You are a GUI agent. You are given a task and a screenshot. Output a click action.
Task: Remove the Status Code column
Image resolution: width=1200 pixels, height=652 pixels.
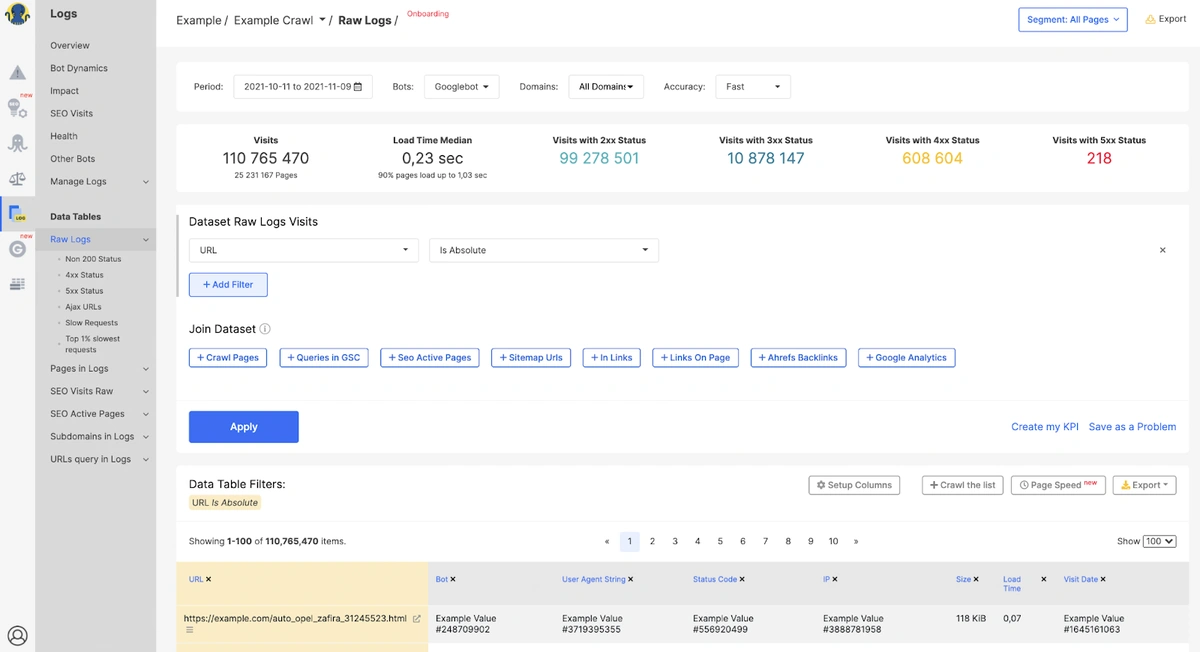coord(742,579)
